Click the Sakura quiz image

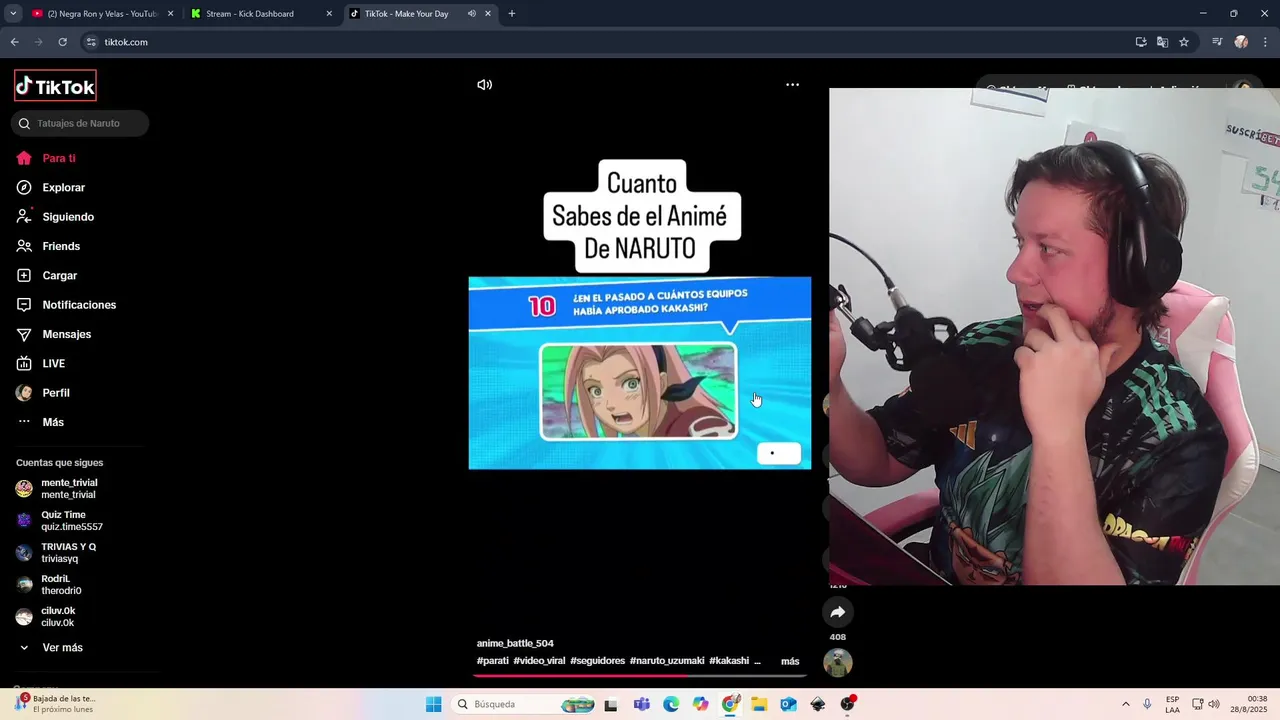[638, 391]
